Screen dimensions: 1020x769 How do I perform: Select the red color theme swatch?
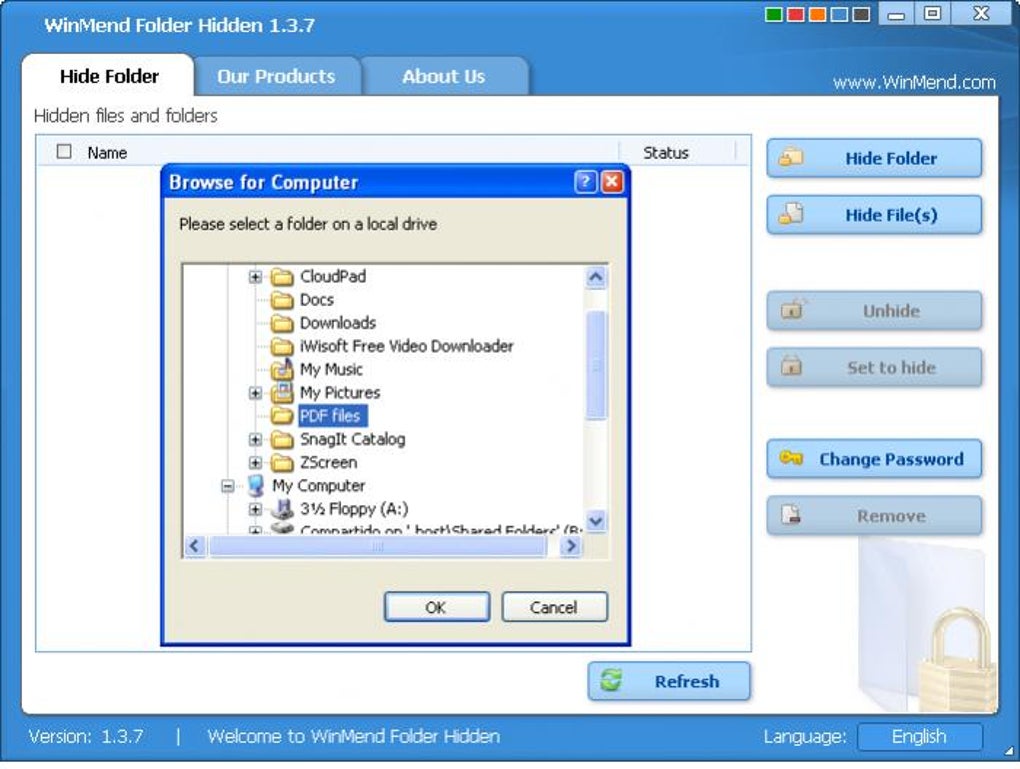coord(795,14)
